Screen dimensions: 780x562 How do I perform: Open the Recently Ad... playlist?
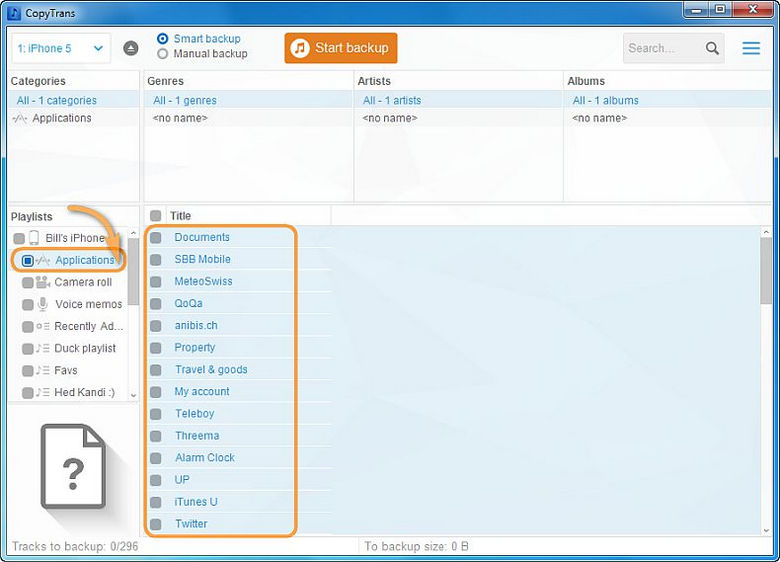pyautogui.click(x=89, y=326)
